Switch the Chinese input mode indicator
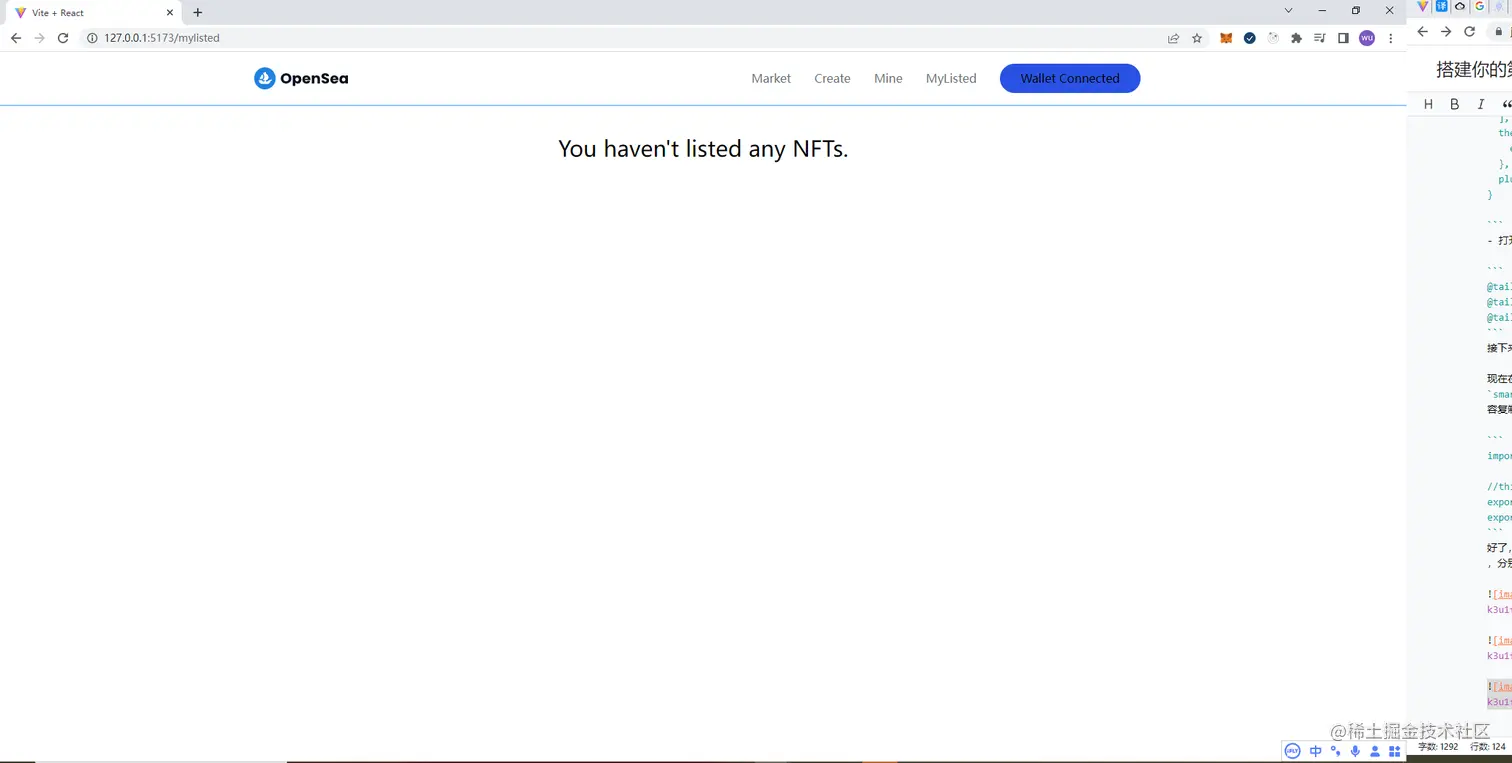The width and height of the screenshot is (1512, 763). click(1316, 751)
